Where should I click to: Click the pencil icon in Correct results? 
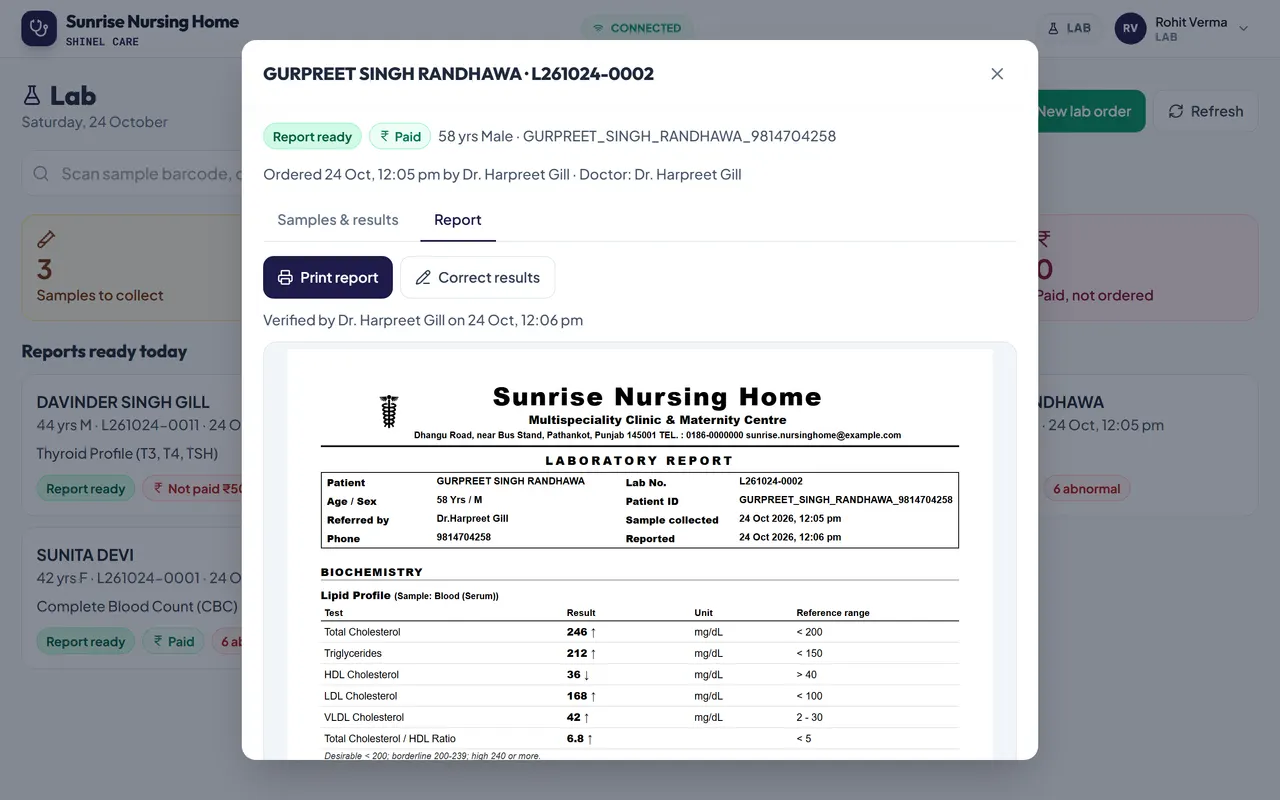point(423,278)
